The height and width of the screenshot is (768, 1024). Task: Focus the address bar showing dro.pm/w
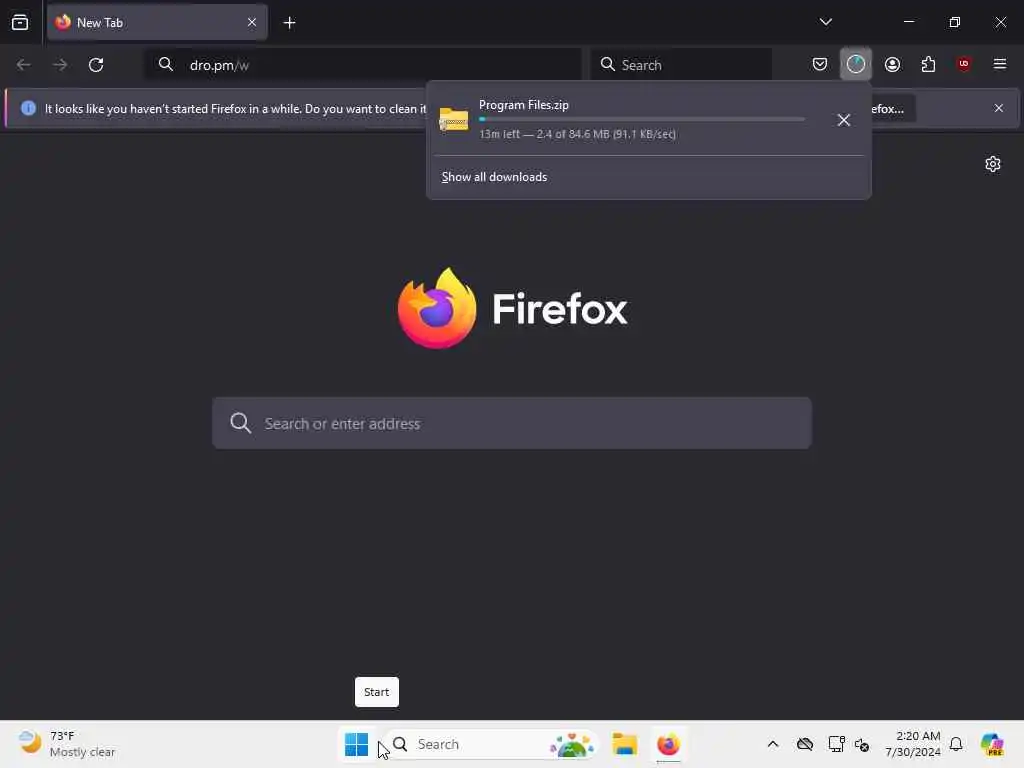[362, 65]
